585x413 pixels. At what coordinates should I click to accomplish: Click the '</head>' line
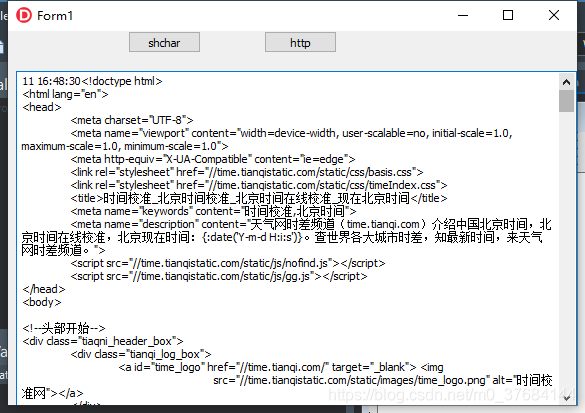click(x=44, y=289)
